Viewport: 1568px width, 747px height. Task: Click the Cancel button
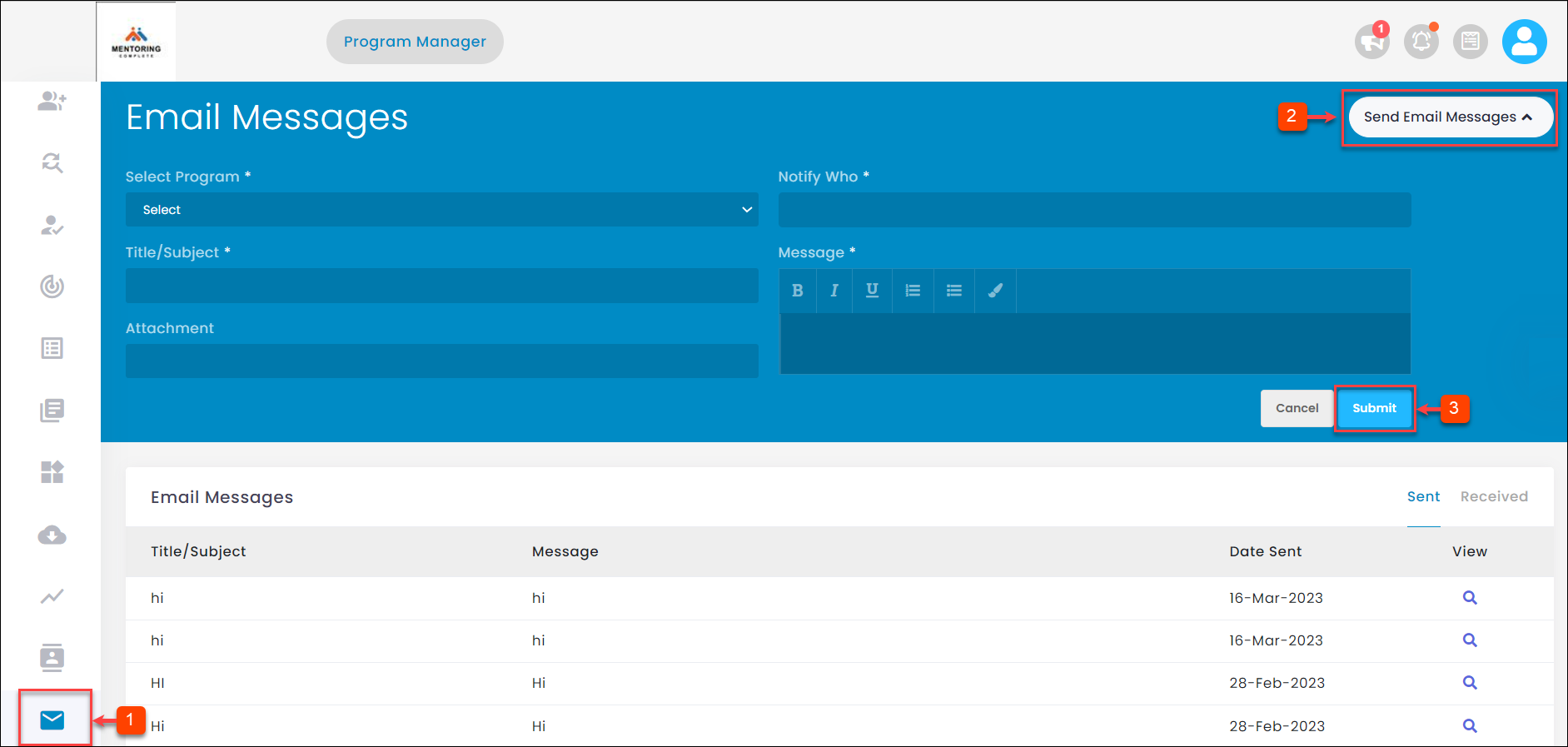[1297, 408]
